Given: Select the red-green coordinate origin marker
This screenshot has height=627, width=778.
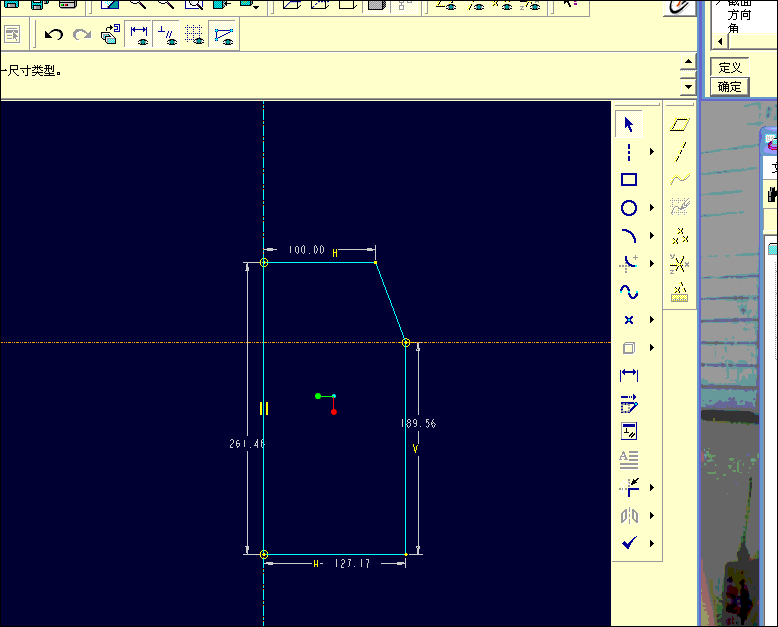Looking at the screenshot, I should coord(327,403).
